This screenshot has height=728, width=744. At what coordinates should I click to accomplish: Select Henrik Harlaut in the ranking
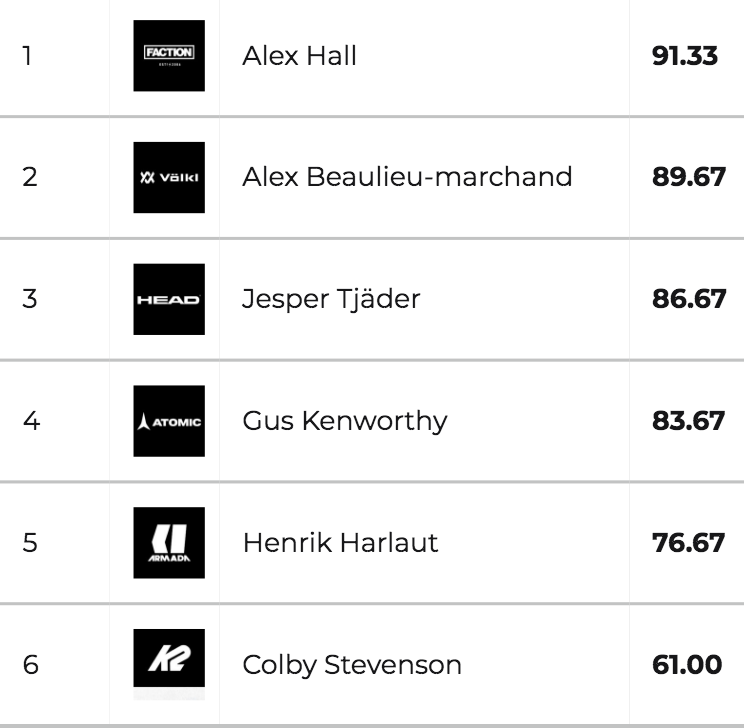point(340,543)
